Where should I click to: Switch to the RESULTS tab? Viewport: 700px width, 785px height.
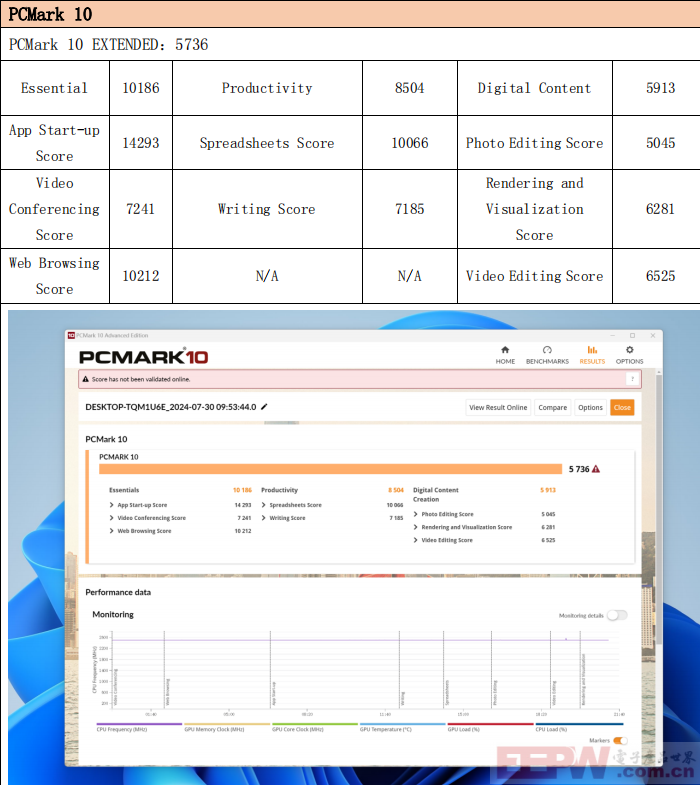pyautogui.click(x=592, y=355)
